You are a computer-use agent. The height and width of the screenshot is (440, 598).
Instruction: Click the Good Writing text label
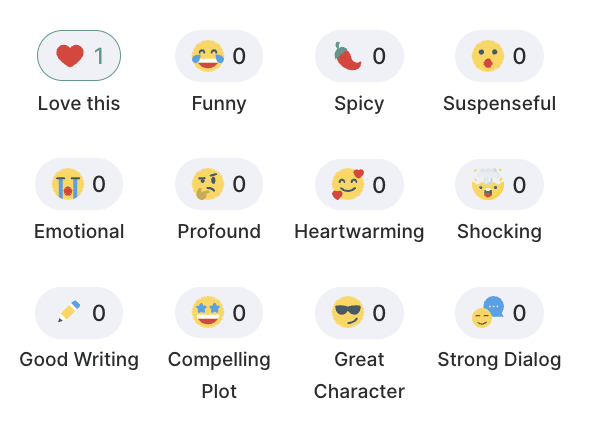coord(79,360)
